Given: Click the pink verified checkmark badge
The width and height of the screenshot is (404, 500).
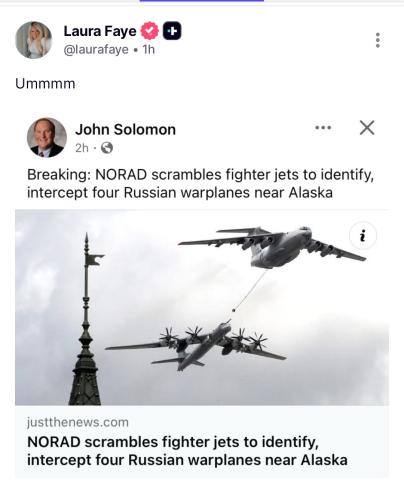Looking at the screenshot, I should (150, 31).
